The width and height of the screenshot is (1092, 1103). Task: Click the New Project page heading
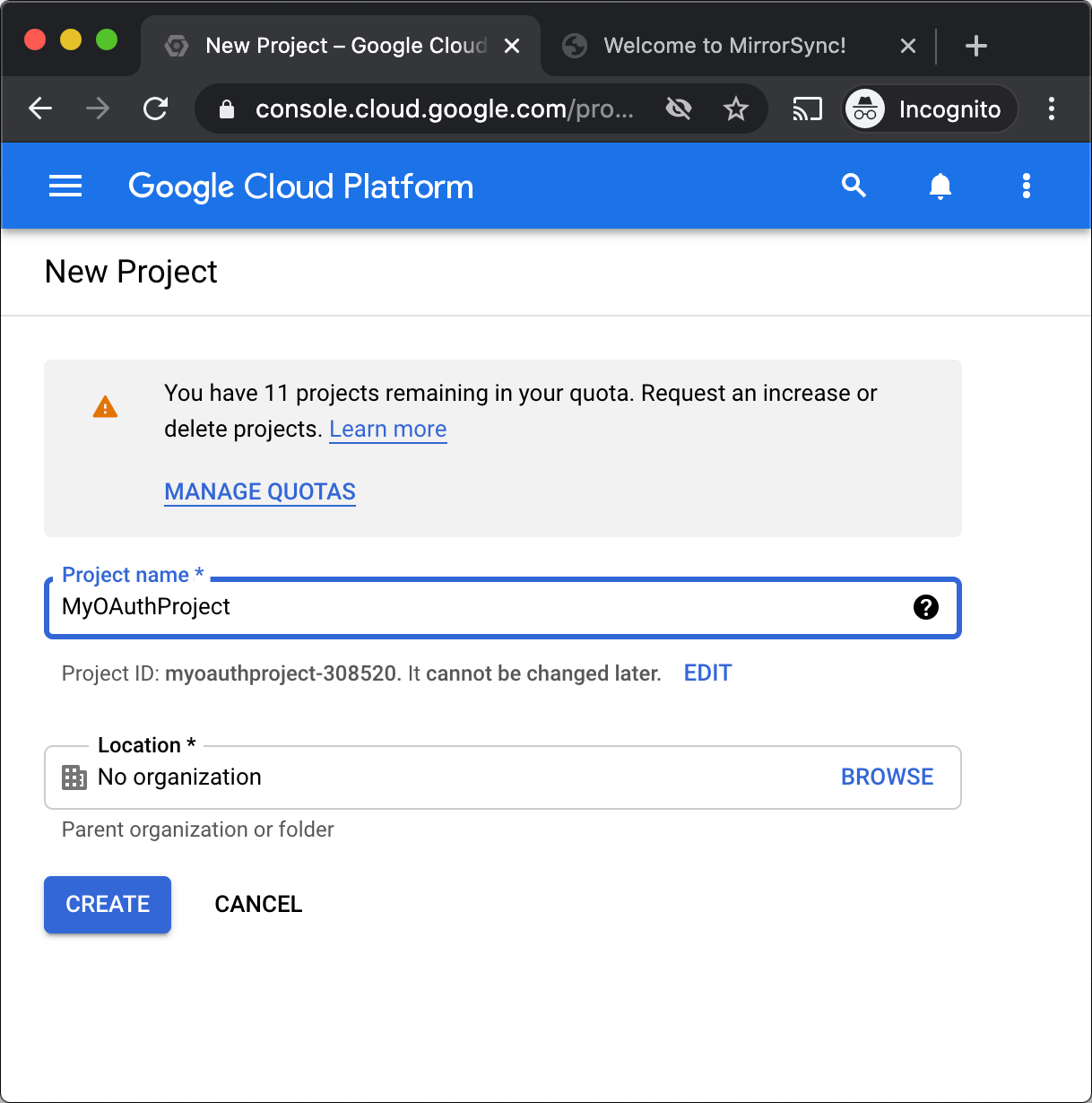[131, 272]
